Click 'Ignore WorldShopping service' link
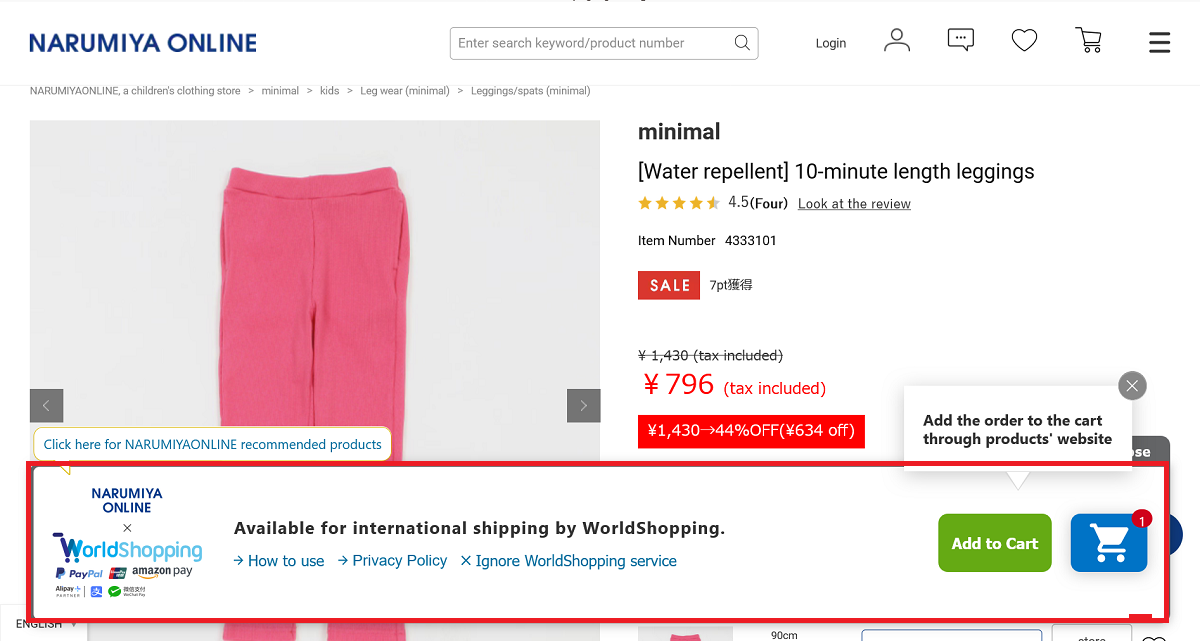The width and height of the screenshot is (1200, 641). [x=568, y=561]
